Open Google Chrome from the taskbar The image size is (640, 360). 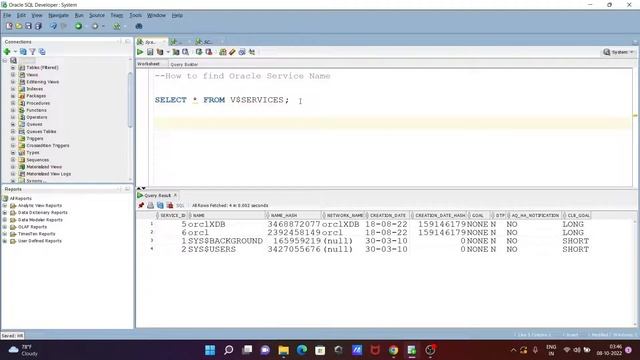(393, 350)
